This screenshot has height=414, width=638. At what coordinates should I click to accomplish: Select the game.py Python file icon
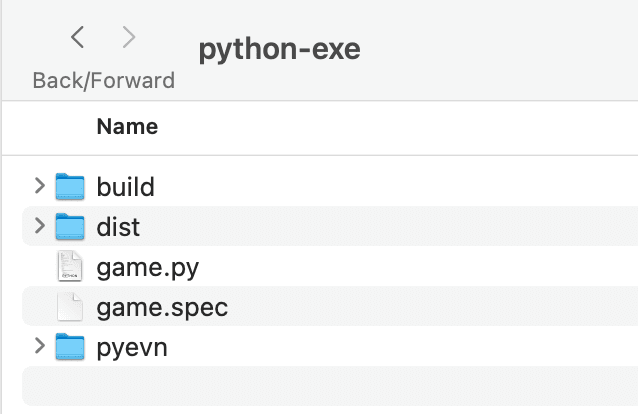[70, 266]
